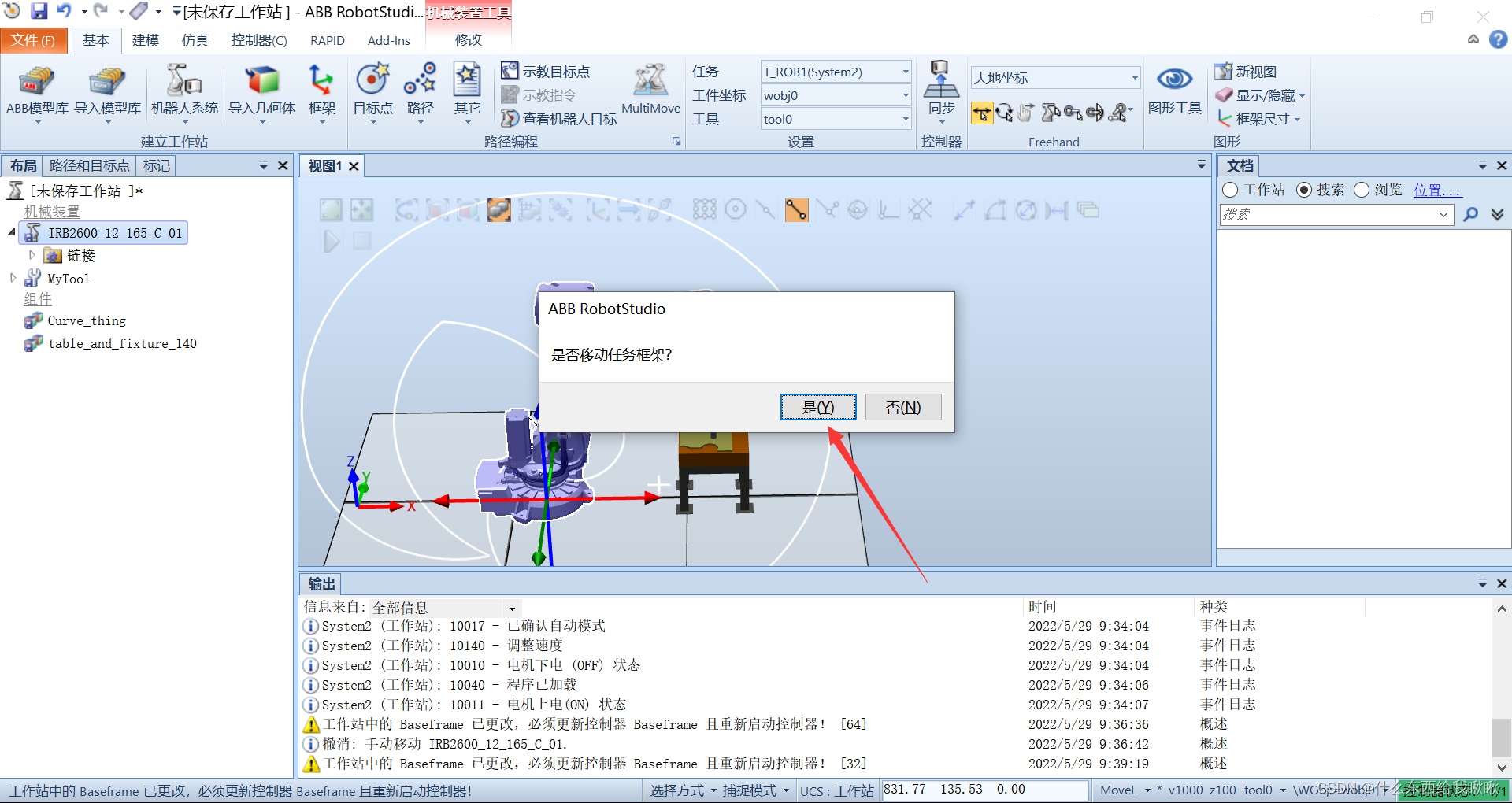Toggle snap-object grid mode in viewport toolbar

(704, 209)
